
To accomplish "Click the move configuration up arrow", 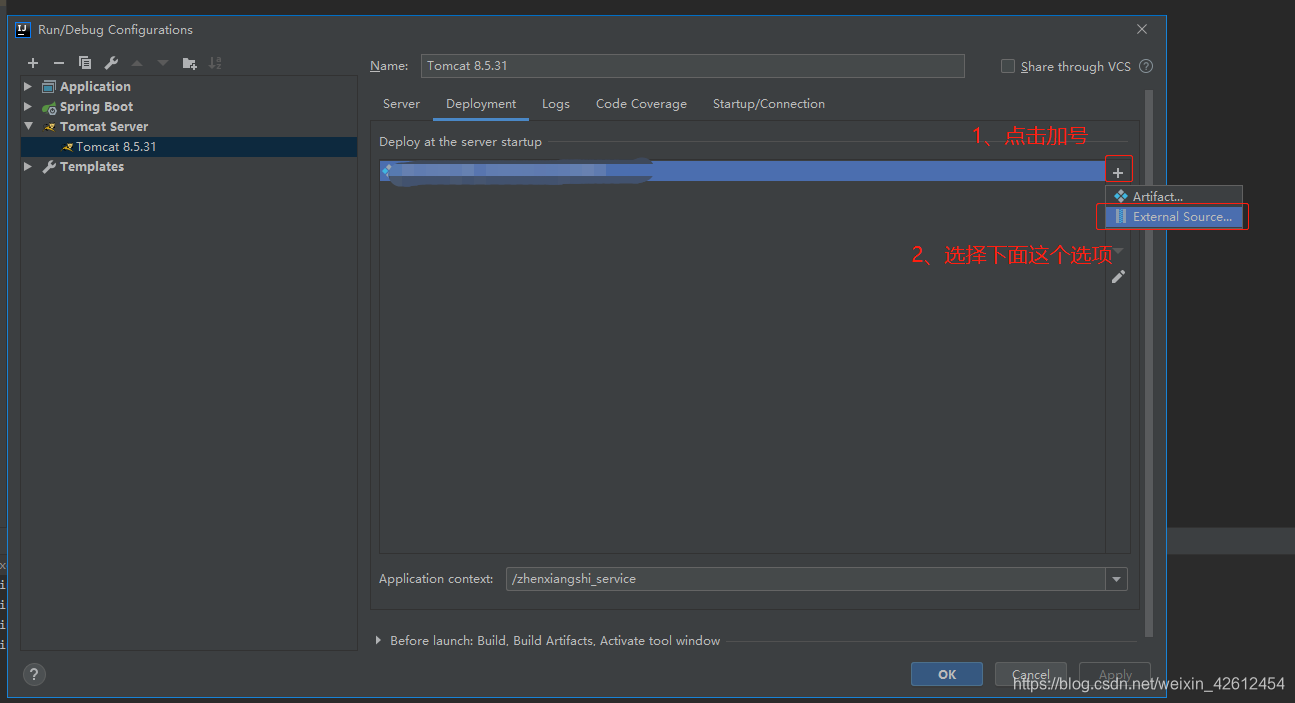I will pyautogui.click(x=137, y=63).
